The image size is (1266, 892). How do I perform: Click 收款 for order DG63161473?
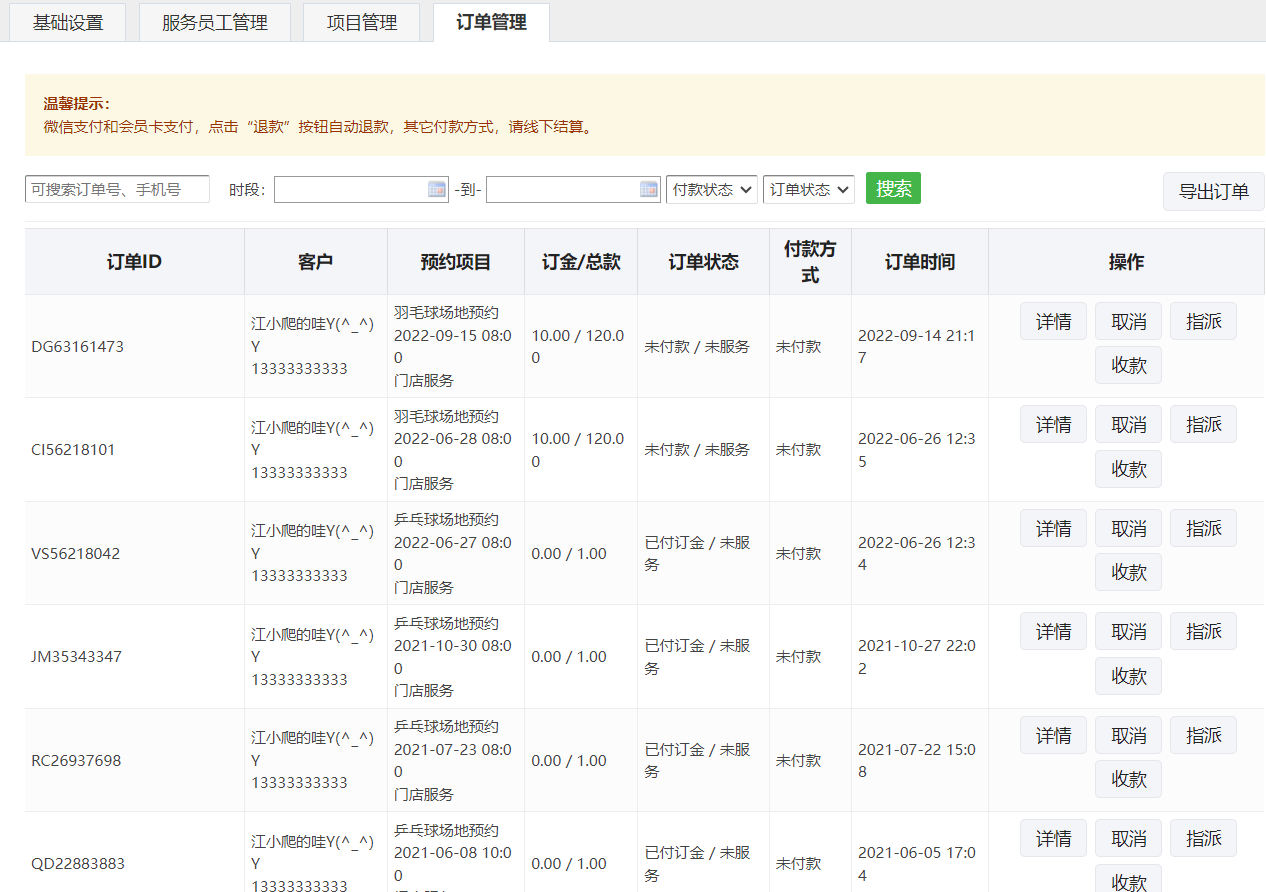[x=1128, y=365]
